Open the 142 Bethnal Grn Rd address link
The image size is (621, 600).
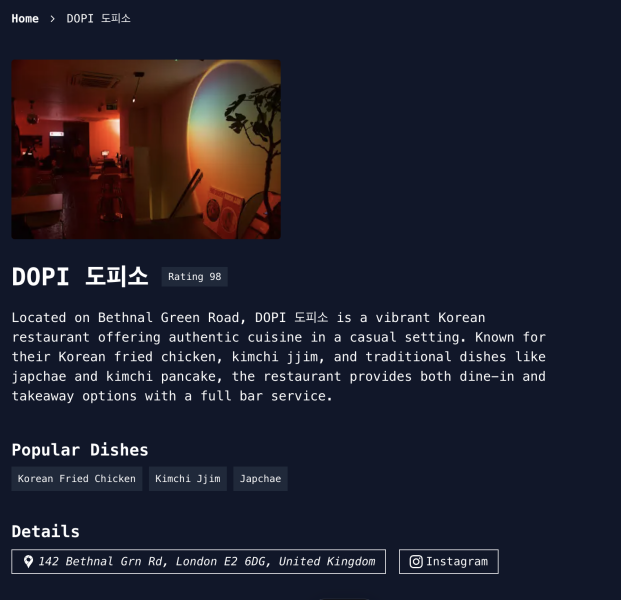[x=198, y=561]
